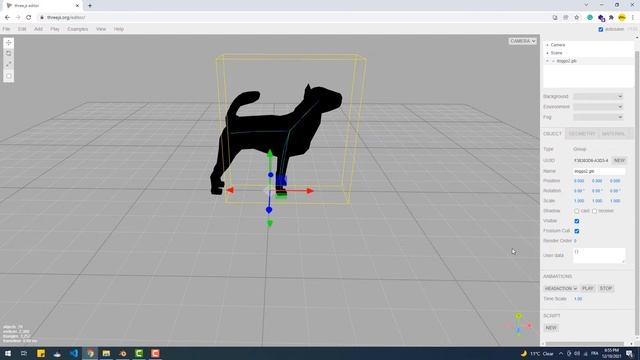Image resolution: width=640 pixels, height=360 pixels.
Task: Click the UUID value field
Action: point(591,160)
